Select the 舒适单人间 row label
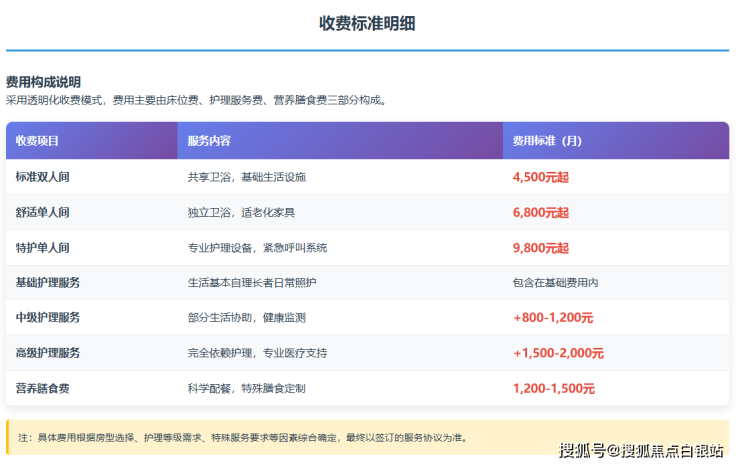This screenshot has height=467, width=740. (x=43, y=212)
